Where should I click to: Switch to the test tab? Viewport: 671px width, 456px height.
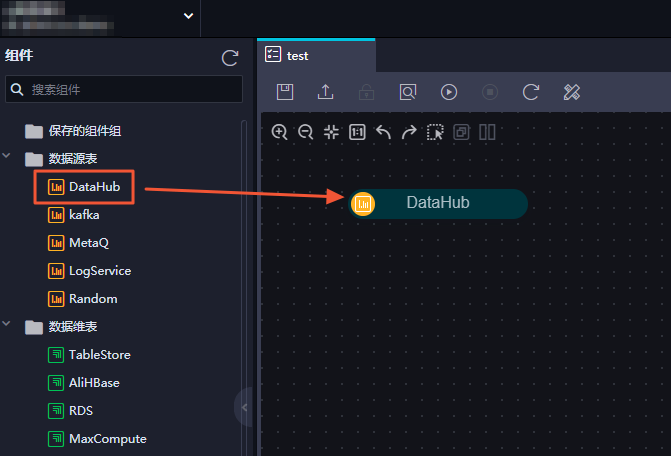pos(316,56)
